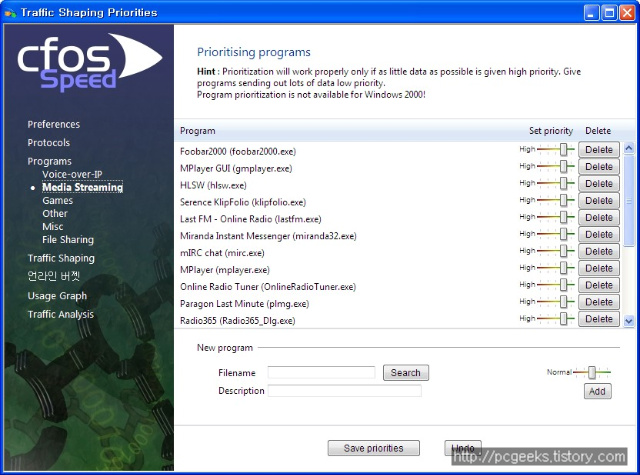Screen dimensions: 640x475
Task: Maximize the Traffic Shaping Priorities window
Action: pyautogui.click(x=609, y=13)
